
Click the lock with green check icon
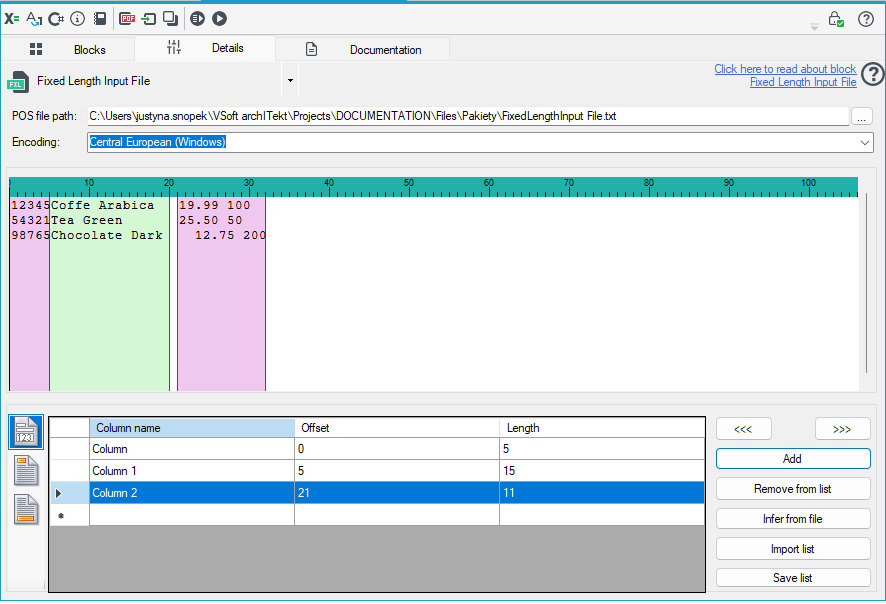pyautogui.click(x=836, y=19)
